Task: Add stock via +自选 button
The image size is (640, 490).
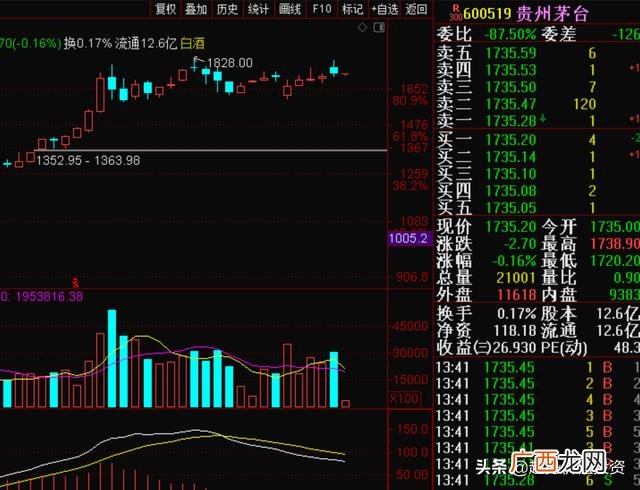Action: click(x=384, y=9)
